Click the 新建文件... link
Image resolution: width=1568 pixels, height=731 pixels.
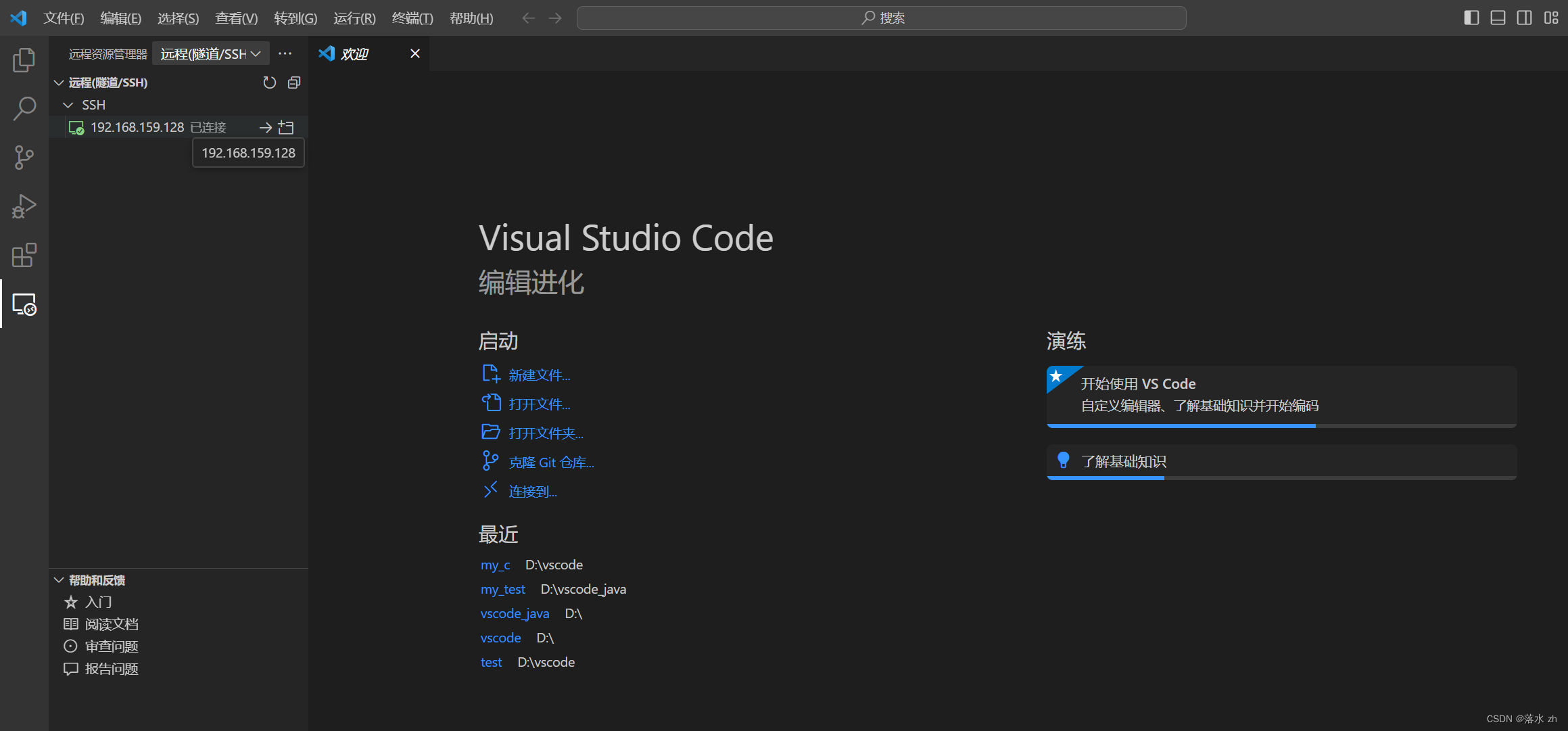point(540,375)
